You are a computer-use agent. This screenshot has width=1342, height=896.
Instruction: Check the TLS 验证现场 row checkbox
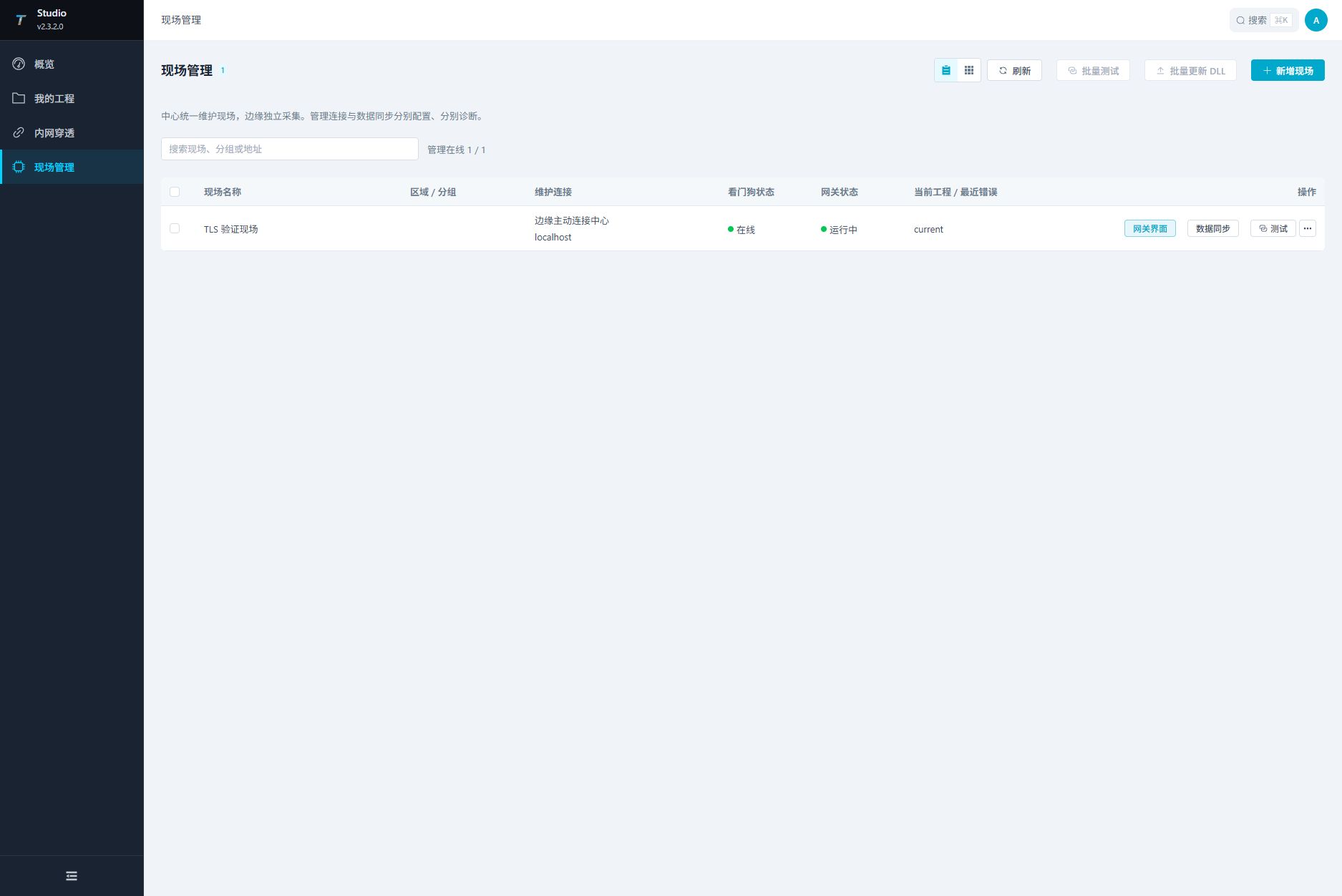coord(175,228)
